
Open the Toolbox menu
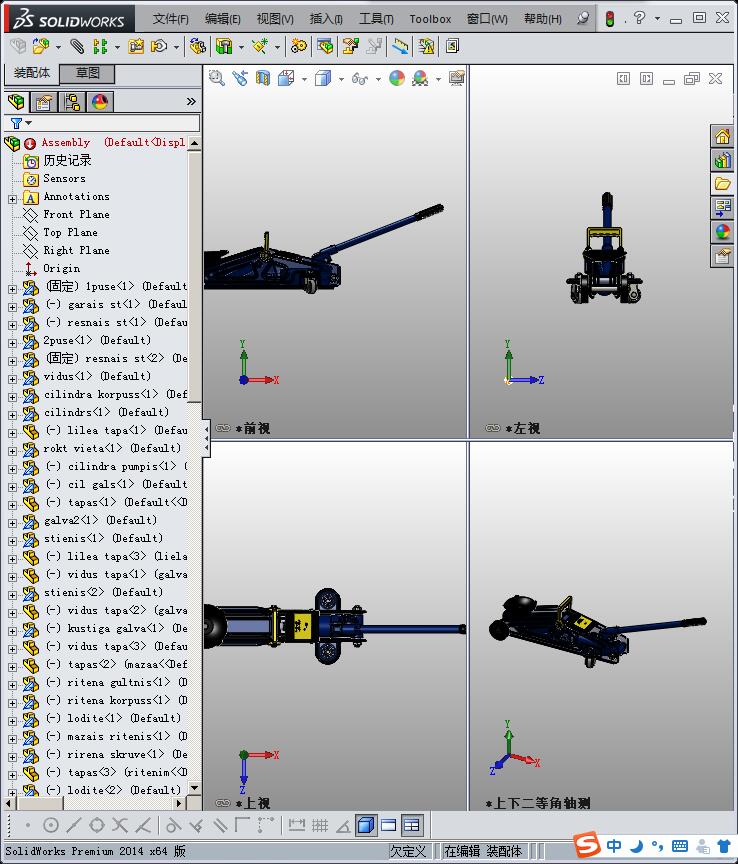click(430, 19)
